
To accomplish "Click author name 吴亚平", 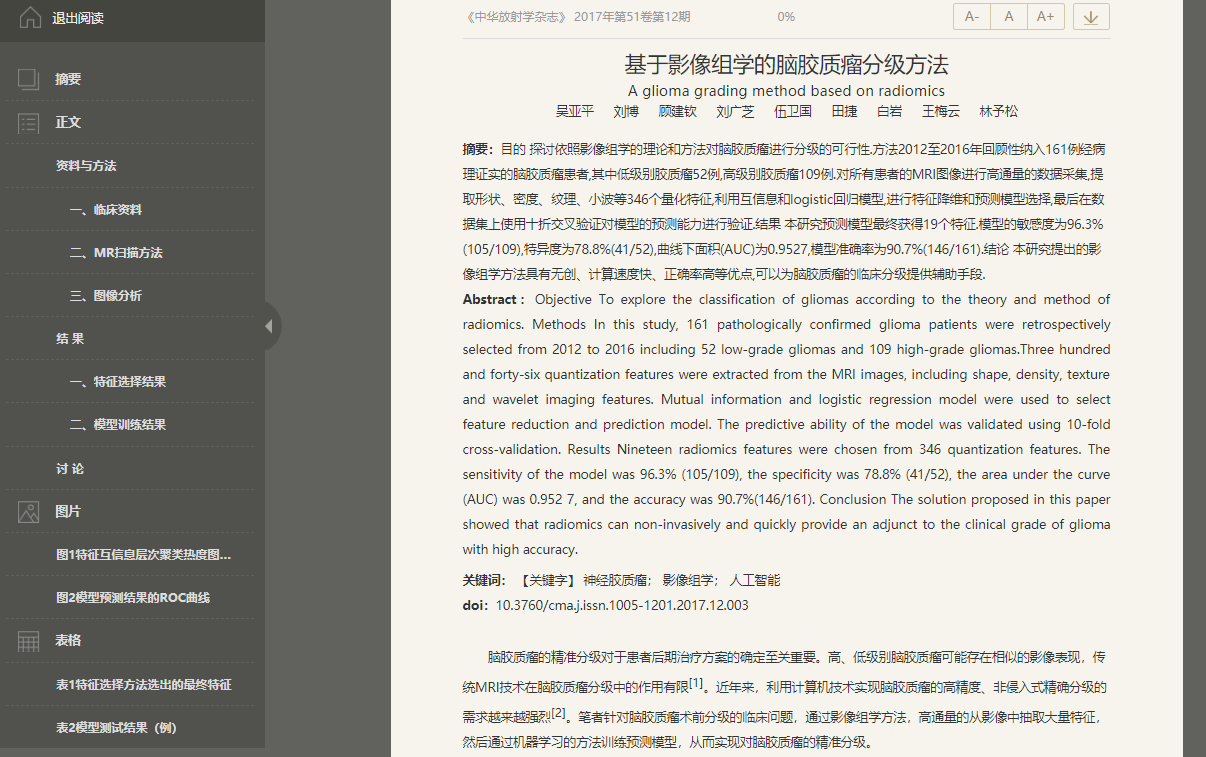I will 575,112.
